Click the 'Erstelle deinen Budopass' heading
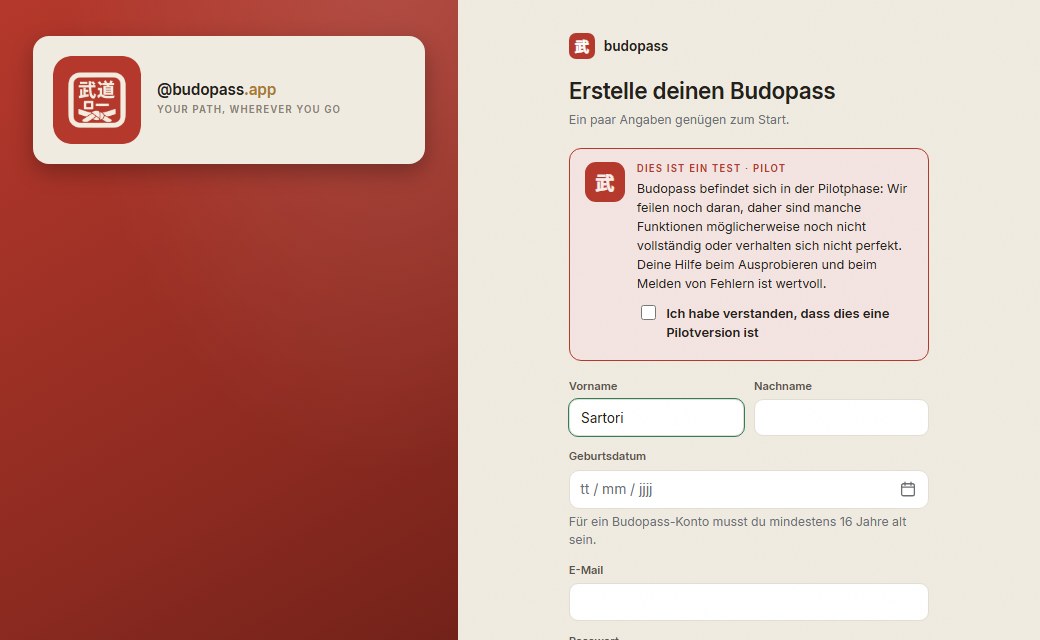 click(702, 91)
